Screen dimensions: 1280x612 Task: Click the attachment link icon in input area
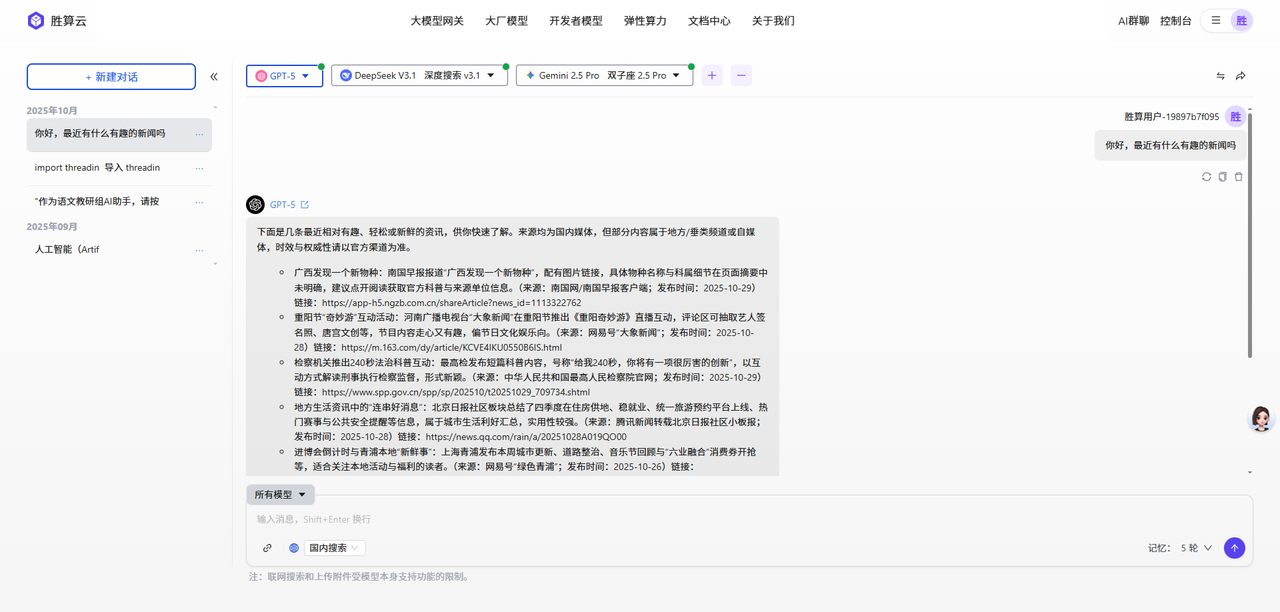click(267, 548)
